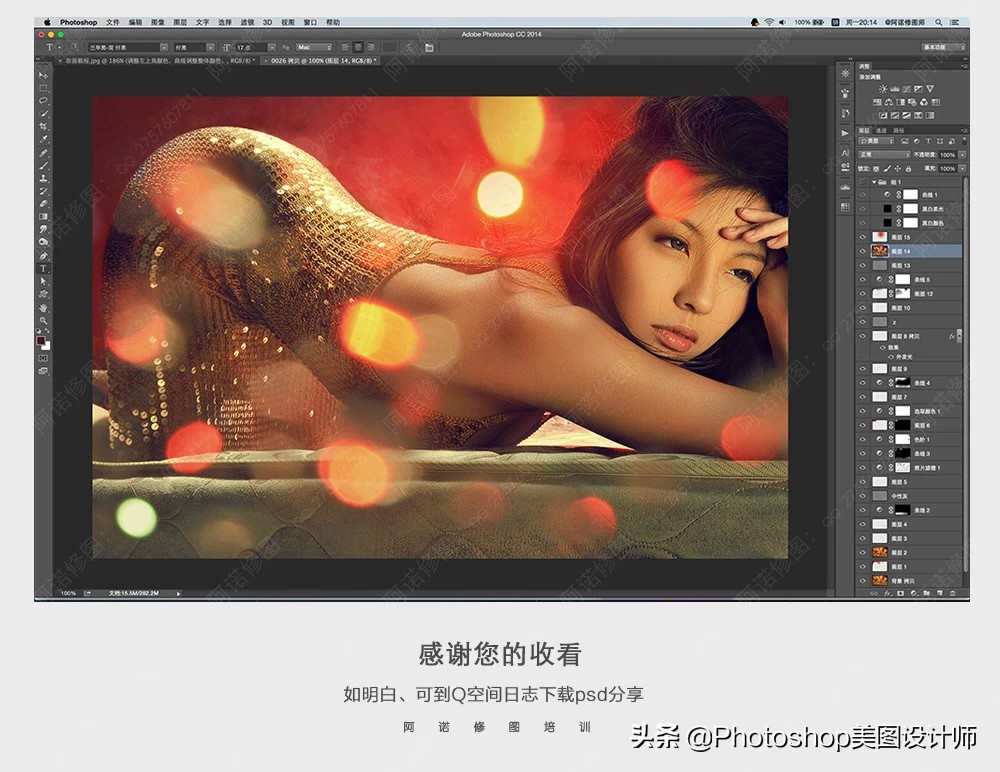Image resolution: width=1000 pixels, height=772 pixels.
Task: Click the text color swatch in options bar
Action: 389,47
